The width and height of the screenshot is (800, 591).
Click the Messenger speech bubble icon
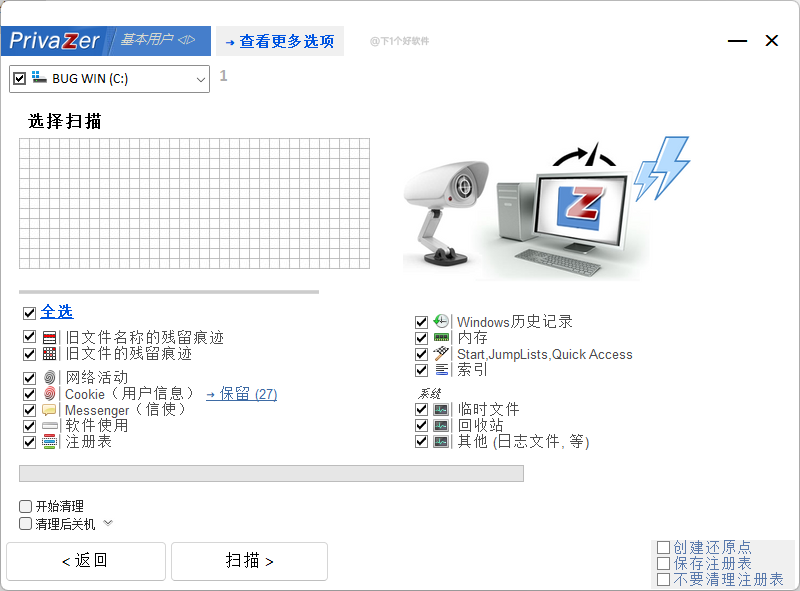pyautogui.click(x=49, y=410)
